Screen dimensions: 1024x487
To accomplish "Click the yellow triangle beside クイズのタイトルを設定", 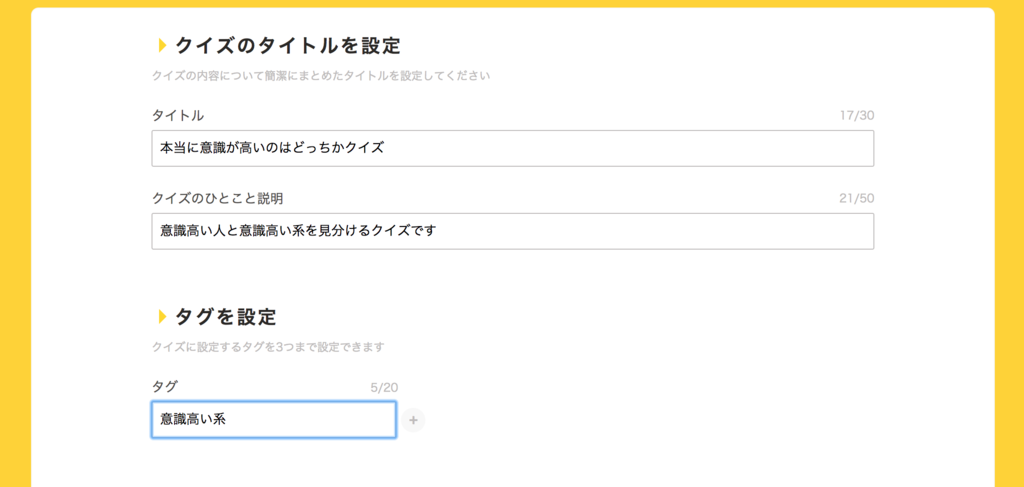I will tap(163, 46).
